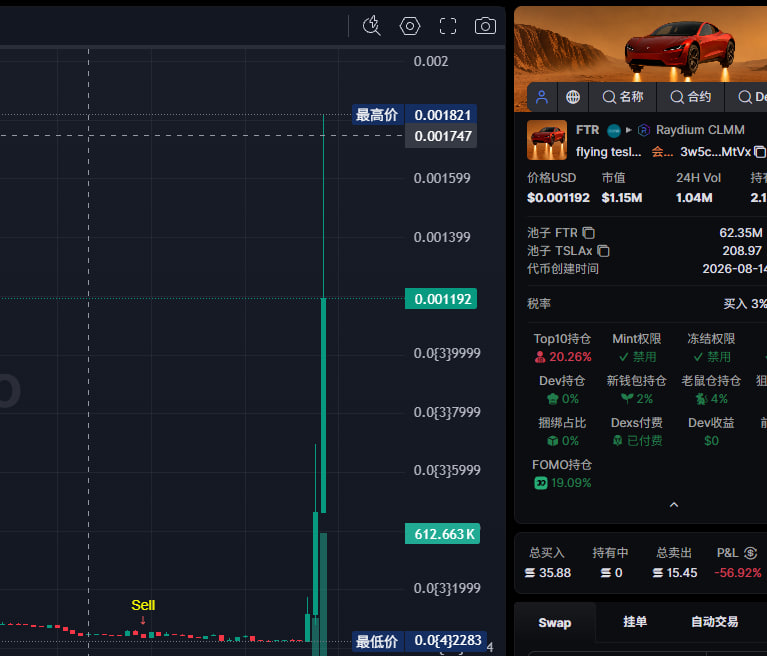
Task: Click the 24H Vol 1.04M value
Action: click(694, 198)
